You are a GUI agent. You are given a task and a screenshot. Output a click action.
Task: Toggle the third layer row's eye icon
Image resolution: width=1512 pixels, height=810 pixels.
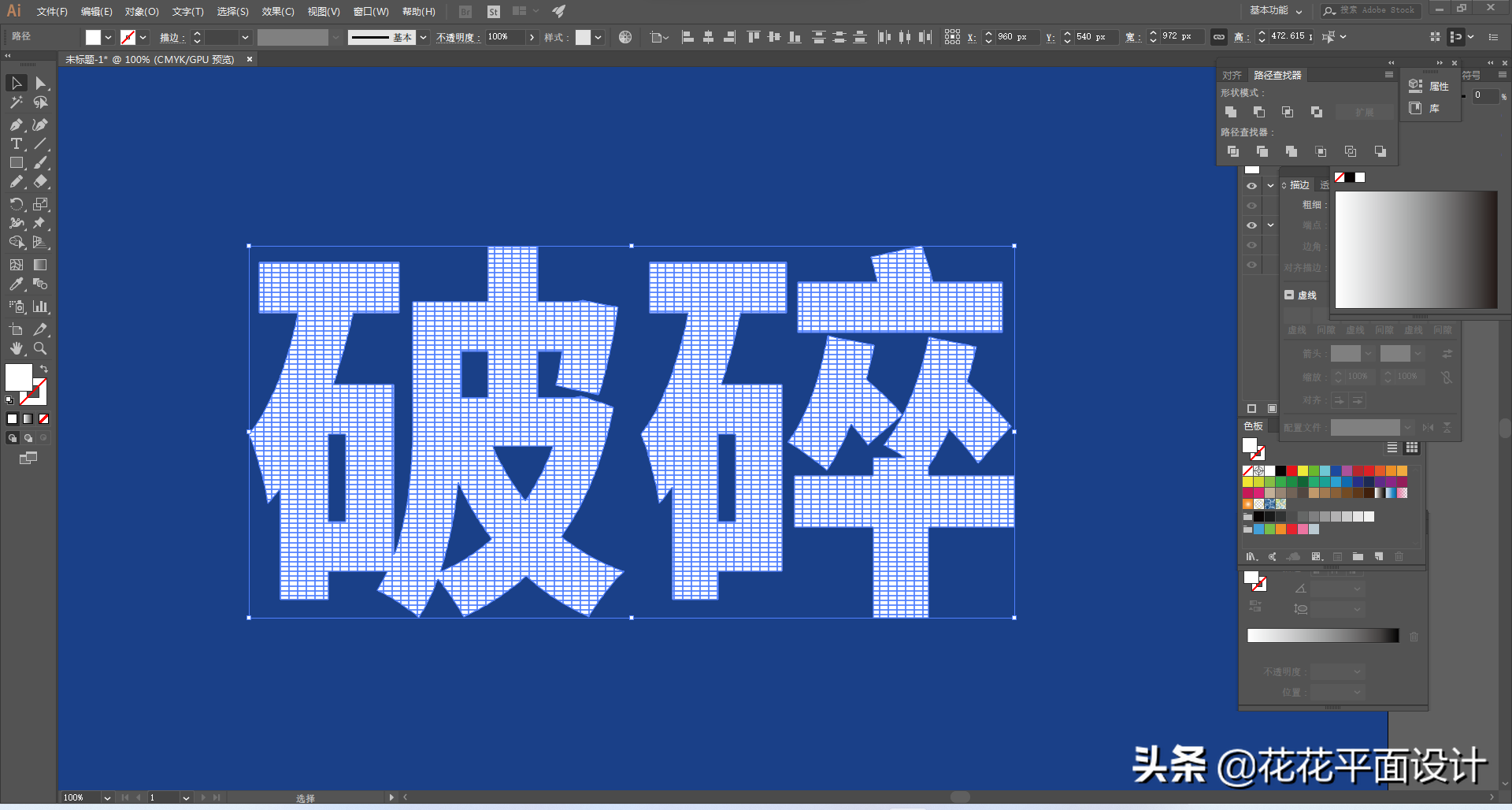pyautogui.click(x=1251, y=225)
